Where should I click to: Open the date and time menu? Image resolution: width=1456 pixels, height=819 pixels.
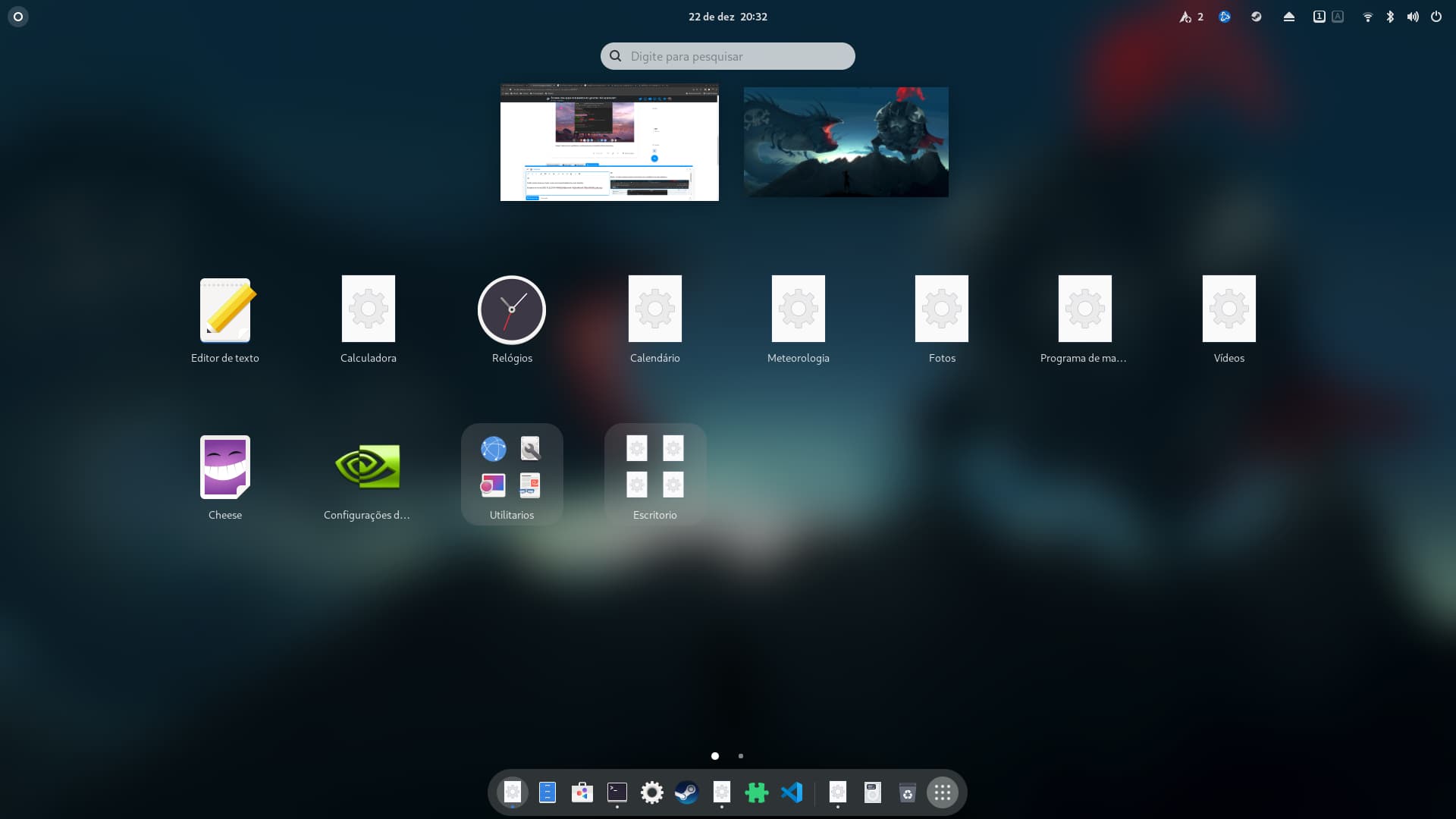coord(727,17)
